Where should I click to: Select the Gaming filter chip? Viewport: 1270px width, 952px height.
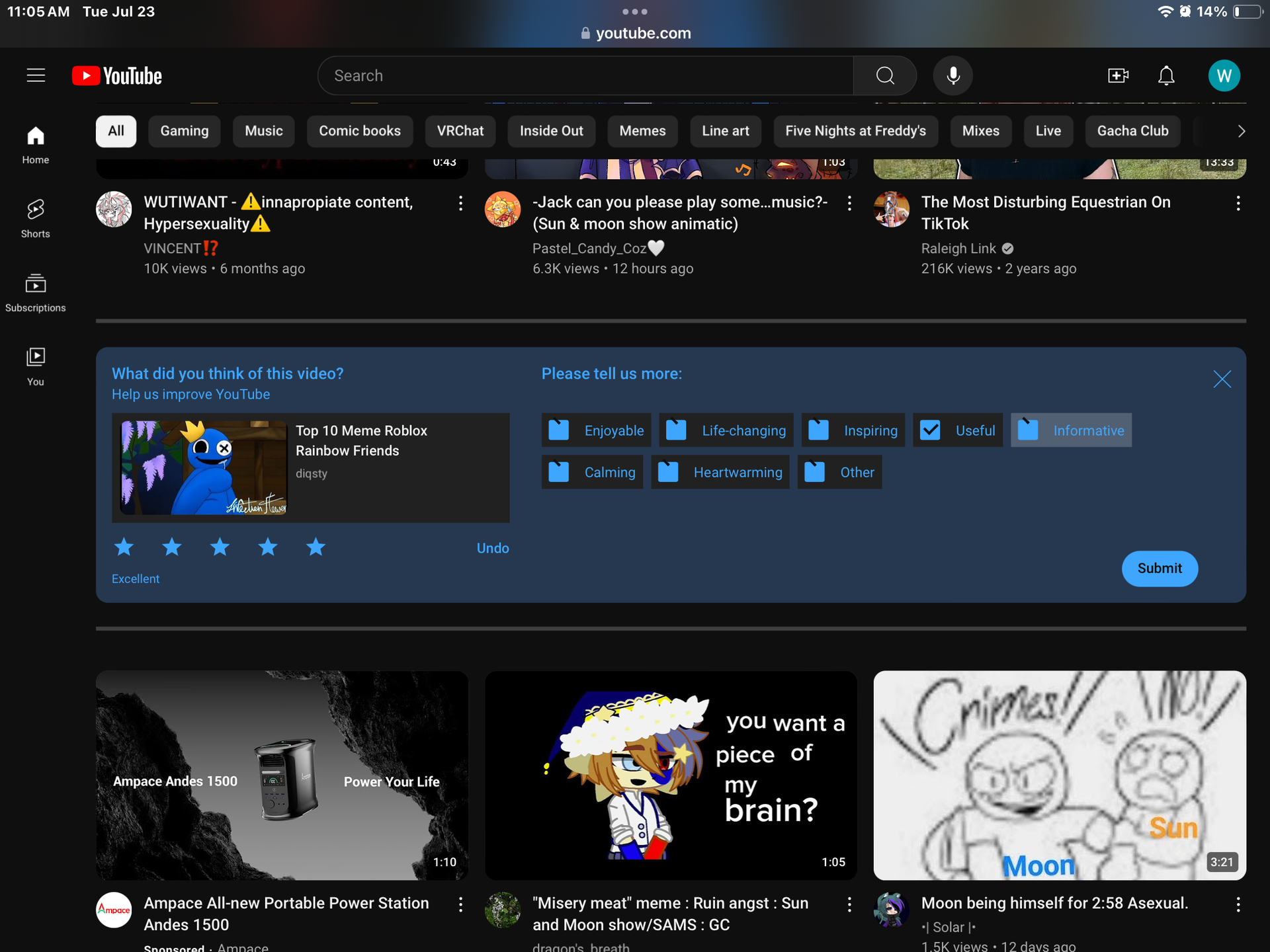tap(185, 131)
